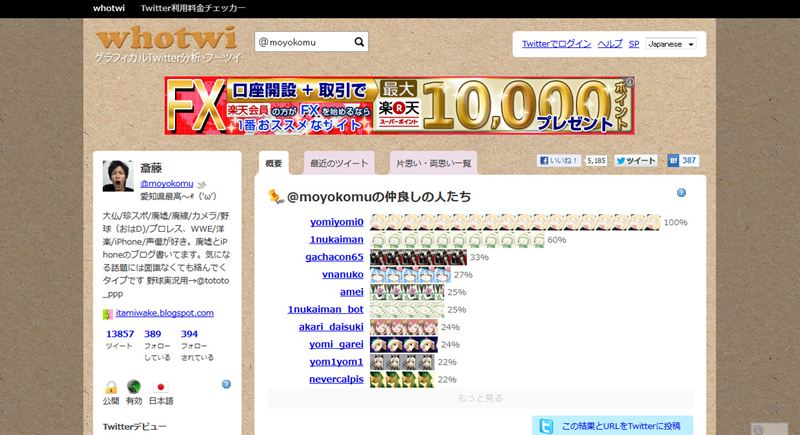Open the itamiwake.blogspot.com link
This screenshot has width=800, height=435.
click(x=164, y=313)
